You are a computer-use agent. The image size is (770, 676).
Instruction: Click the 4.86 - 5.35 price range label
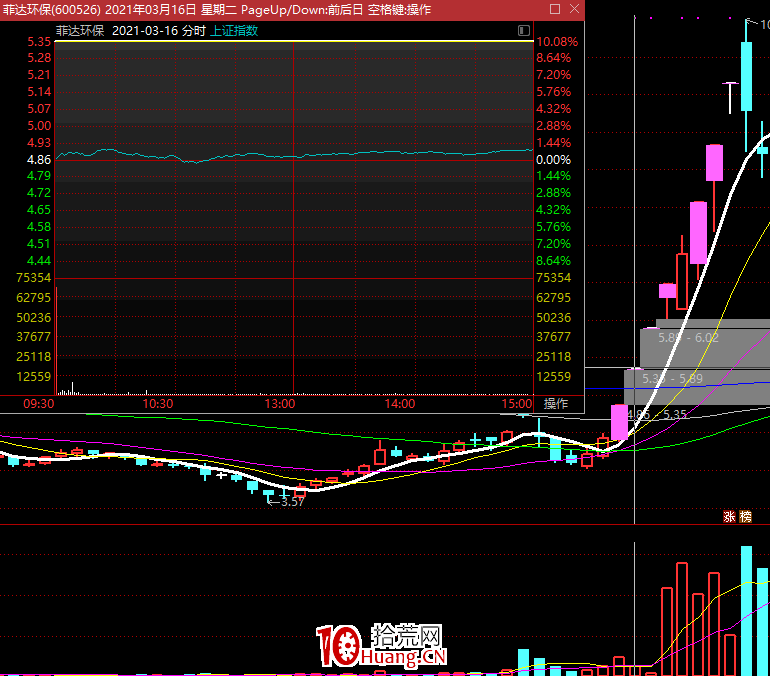[657, 414]
